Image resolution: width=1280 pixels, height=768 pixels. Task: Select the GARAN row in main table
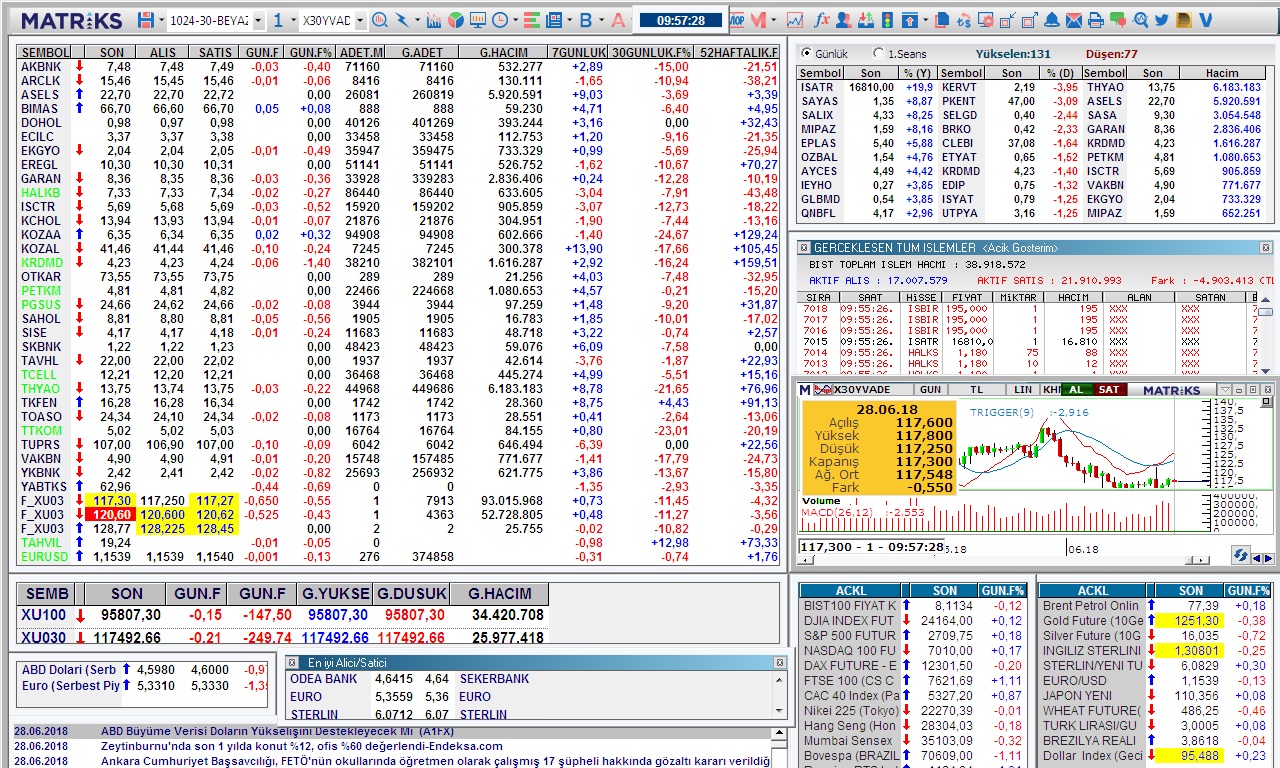399,178
